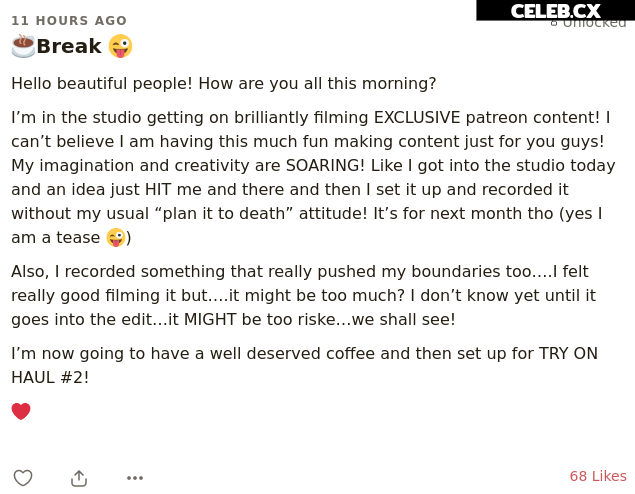Open the three-dot more options menu
Viewport: 635px width, 494px height.
click(x=135, y=478)
